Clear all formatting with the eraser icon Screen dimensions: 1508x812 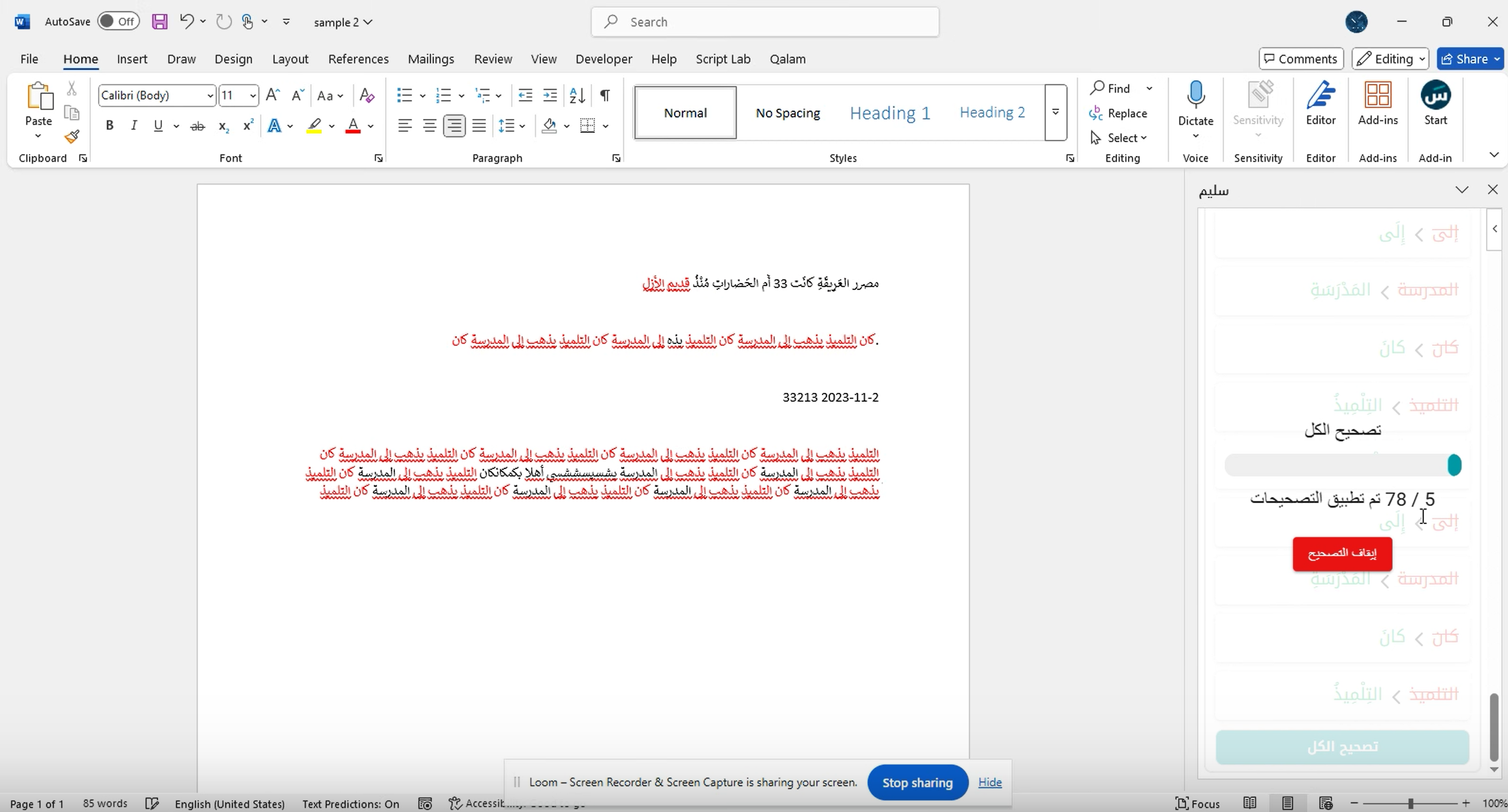click(x=366, y=95)
